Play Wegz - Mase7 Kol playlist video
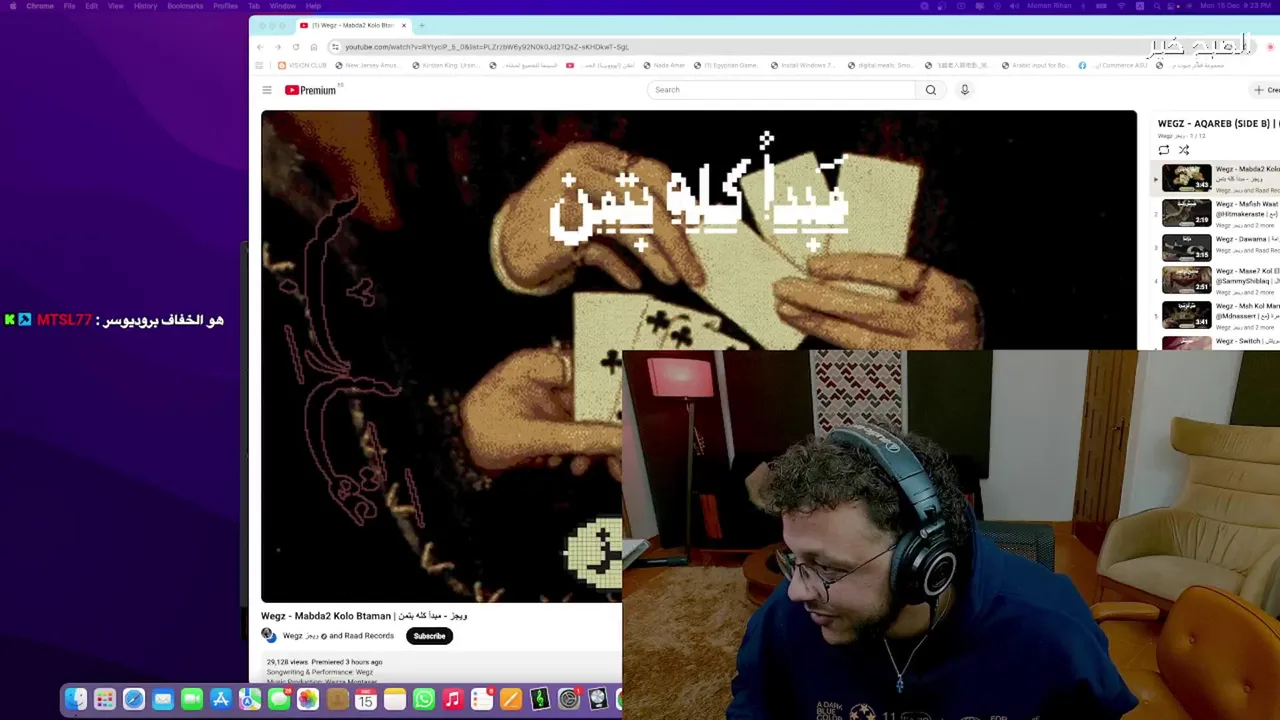 click(x=1187, y=281)
